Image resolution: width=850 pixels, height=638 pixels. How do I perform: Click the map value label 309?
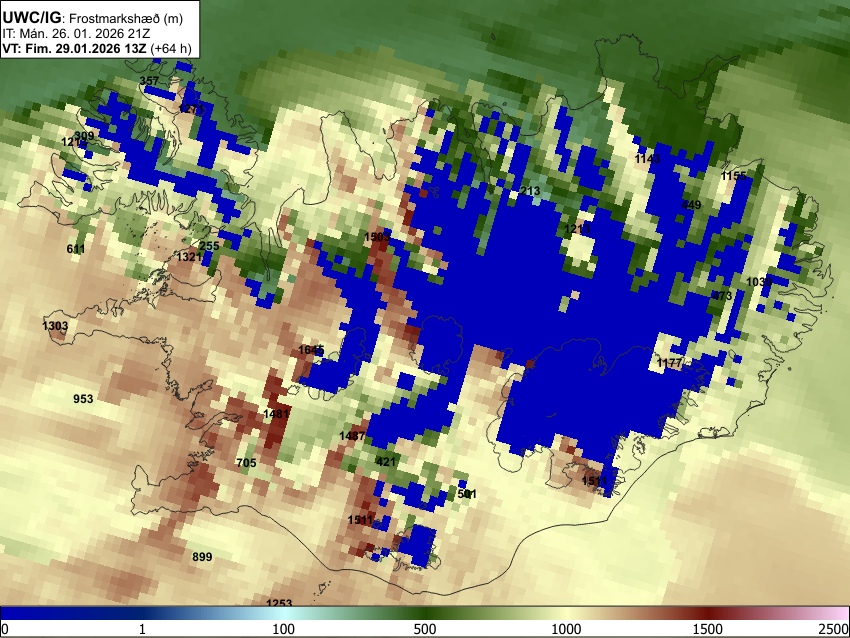pyautogui.click(x=84, y=136)
